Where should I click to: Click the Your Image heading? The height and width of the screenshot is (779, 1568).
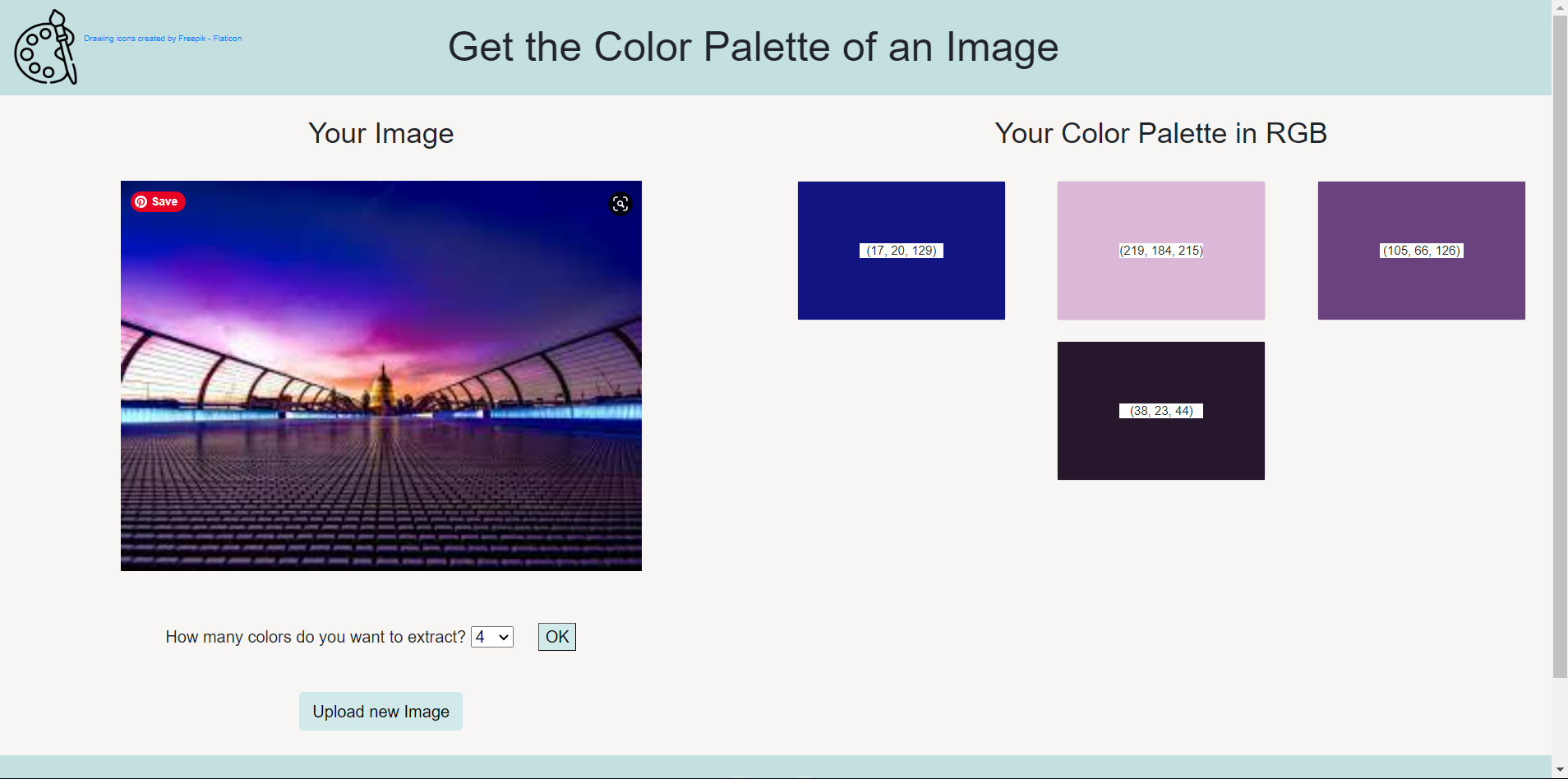coord(380,133)
